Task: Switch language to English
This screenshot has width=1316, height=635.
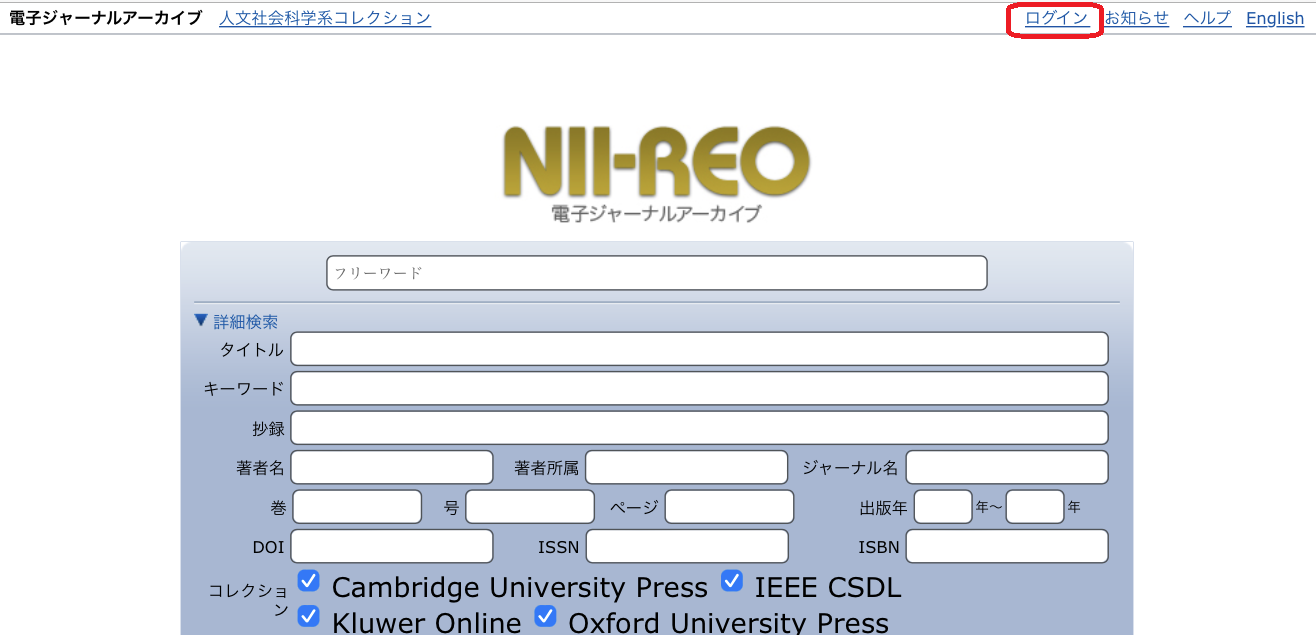Action: 1274,18
